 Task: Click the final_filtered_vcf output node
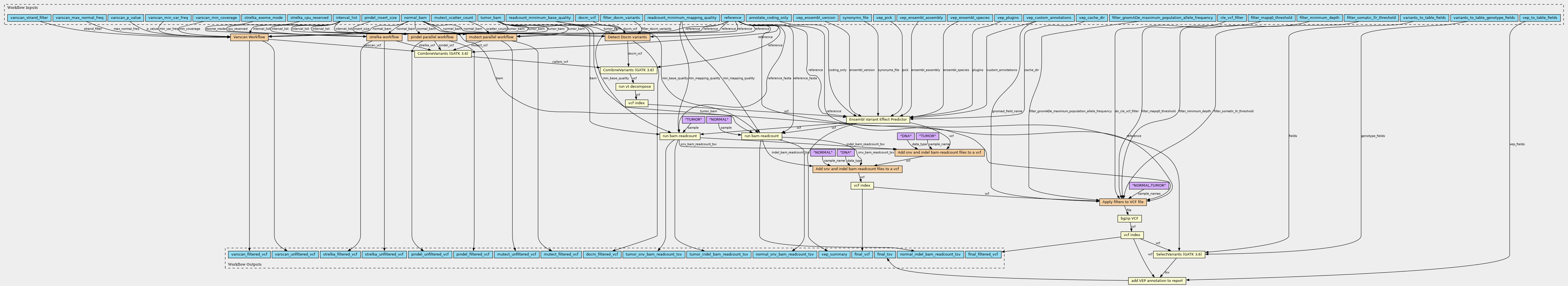982,254
